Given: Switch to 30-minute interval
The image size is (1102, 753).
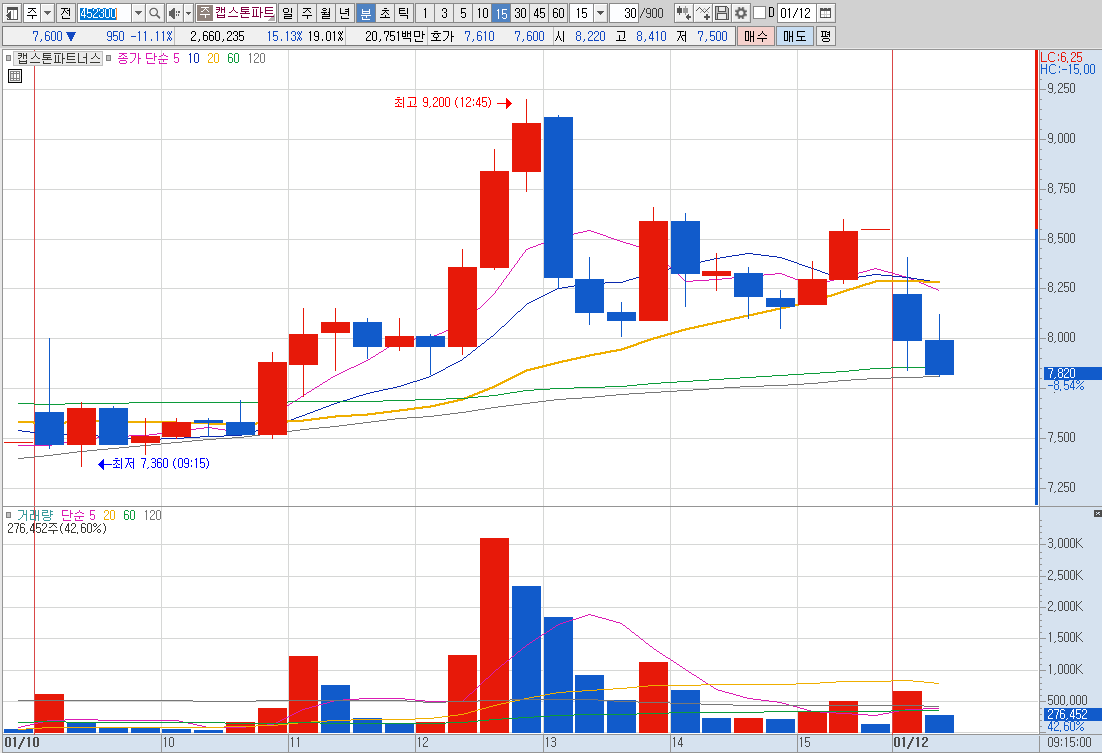Looking at the screenshot, I should (519, 13).
